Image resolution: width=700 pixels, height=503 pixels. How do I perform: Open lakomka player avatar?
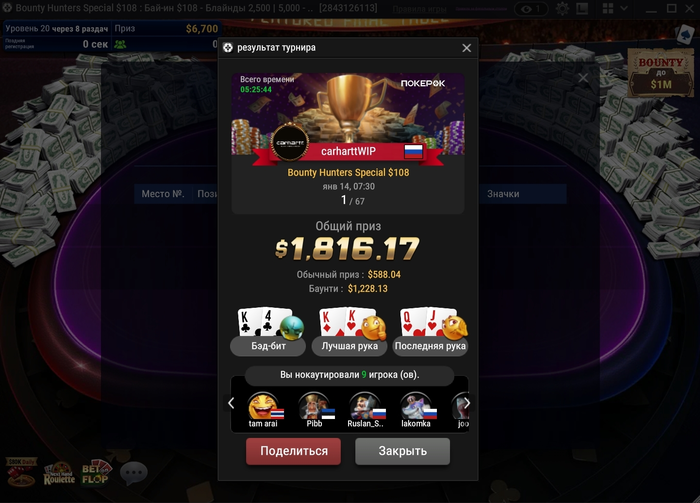pos(416,406)
